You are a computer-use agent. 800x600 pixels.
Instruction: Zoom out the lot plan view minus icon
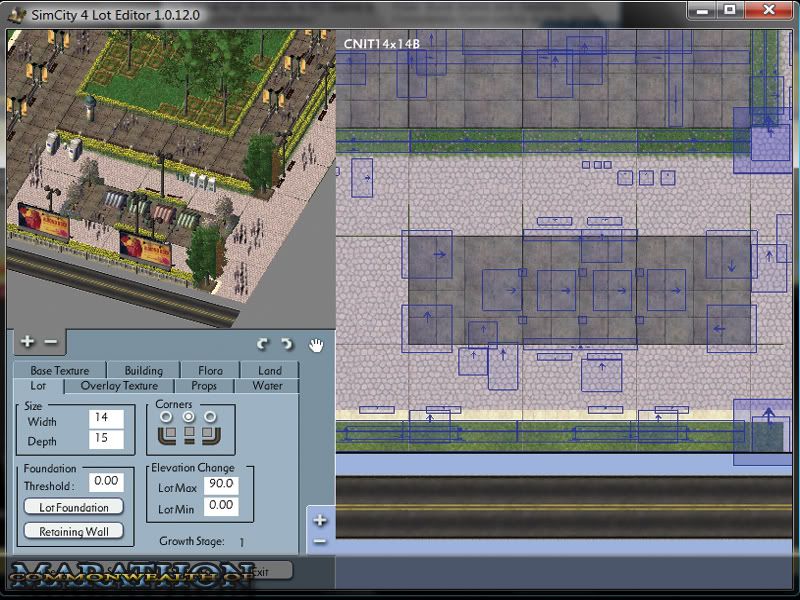320,541
